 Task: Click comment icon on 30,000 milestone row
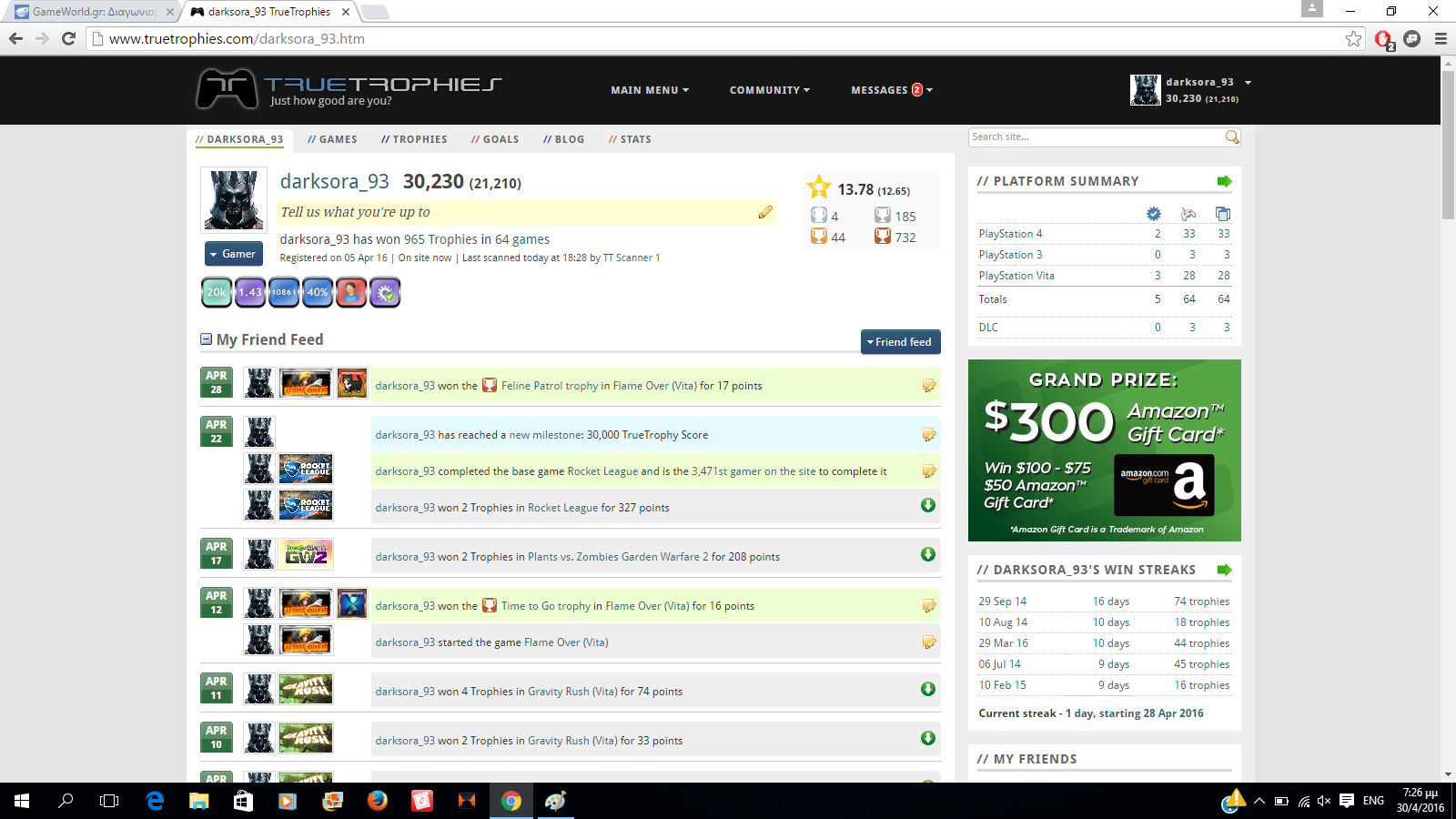tap(928, 435)
